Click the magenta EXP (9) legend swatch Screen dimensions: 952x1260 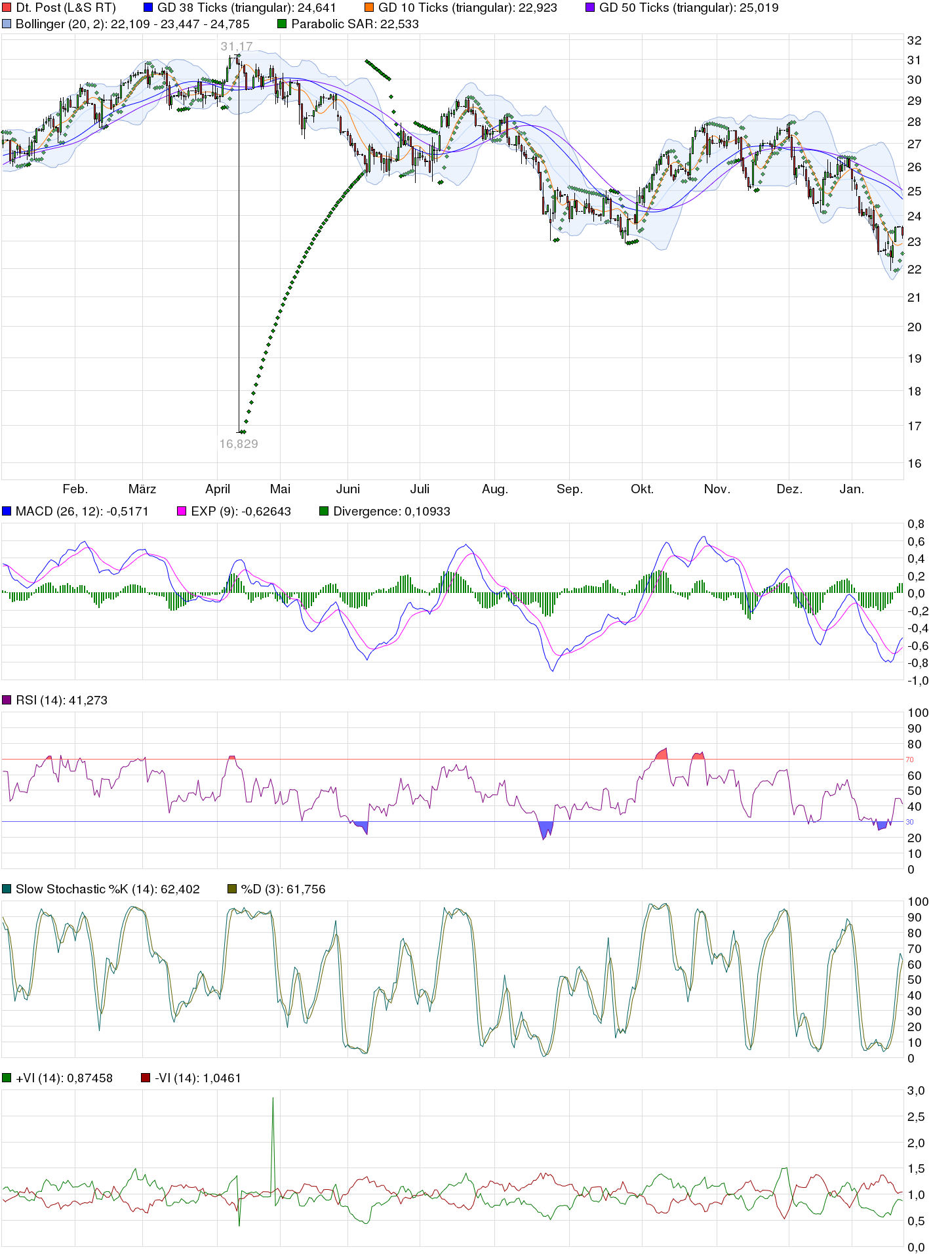182,511
